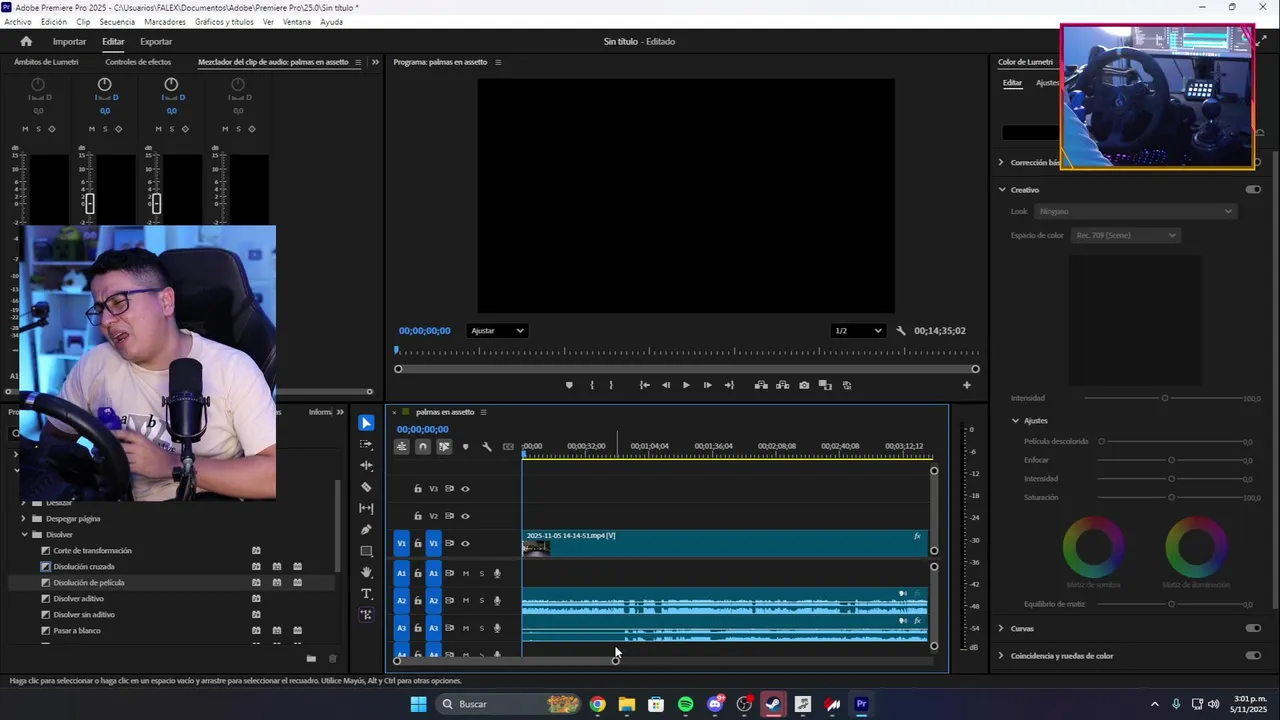Toggle Snap in timeline

click(x=423, y=446)
